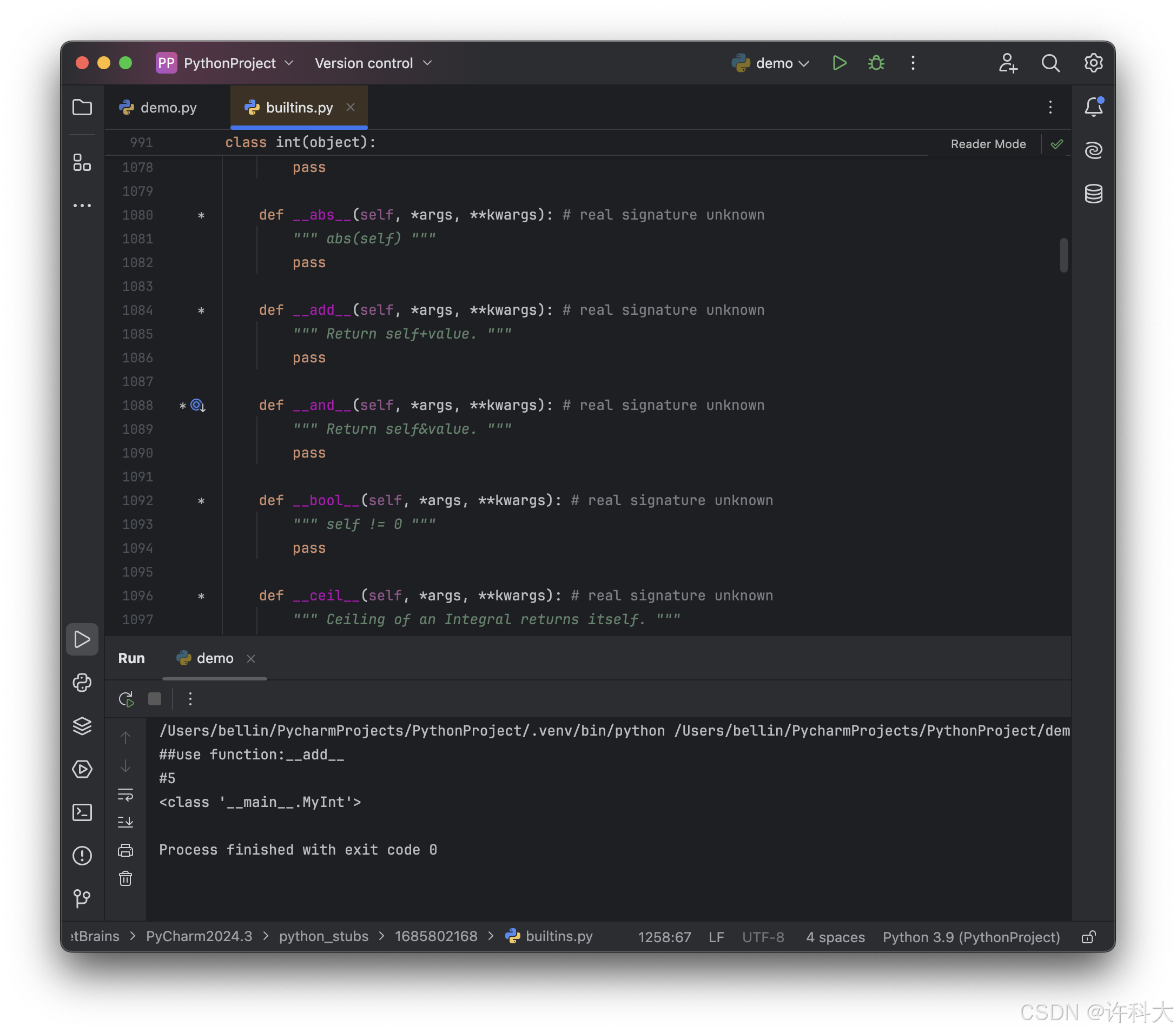Viewport: 1176px width, 1032px height.
Task: Open the demo run configuration dropdown
Action: pos(770,63)
